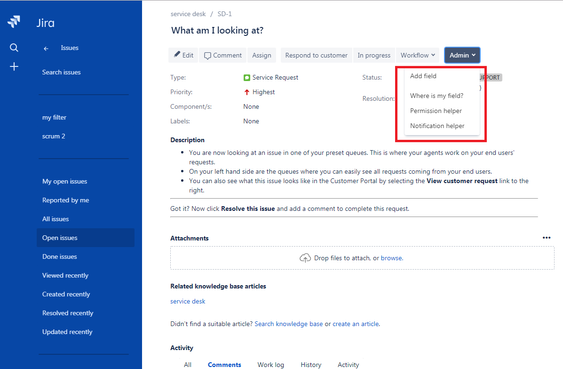Select Updated recently filter
This screenshot has width=563, height=369.
coord(67,332)
